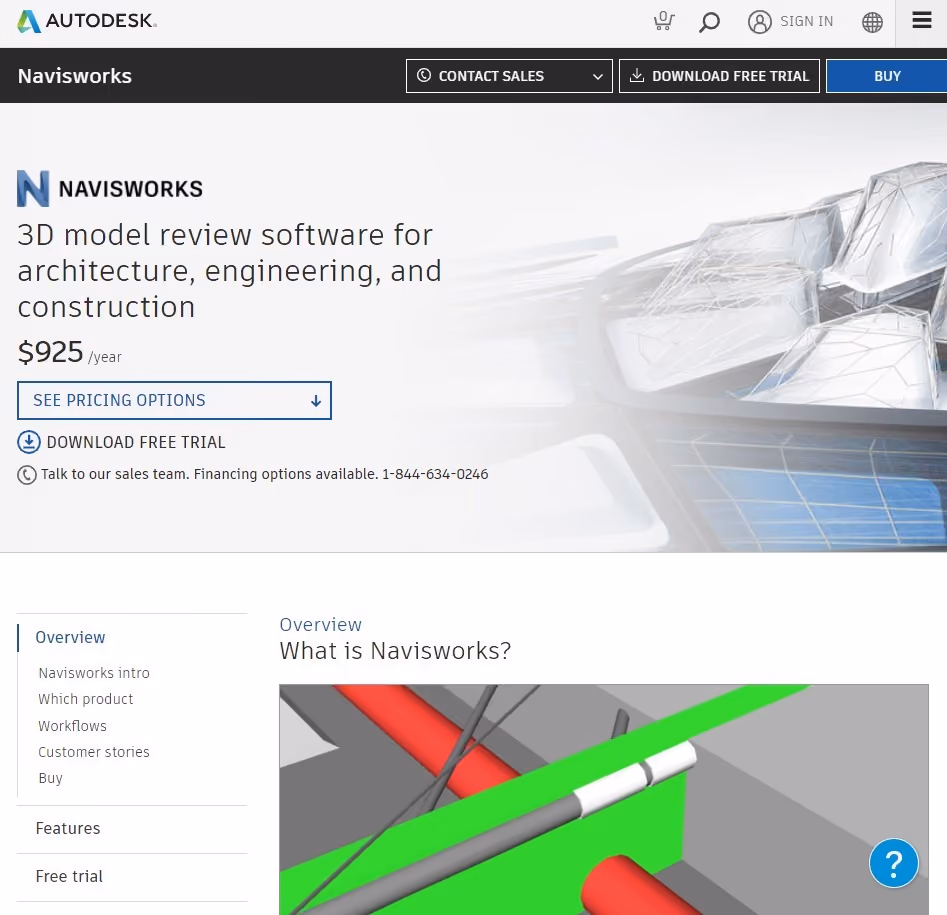
Task: Open the search magnifier icon
Action: (x=709, y=22)
